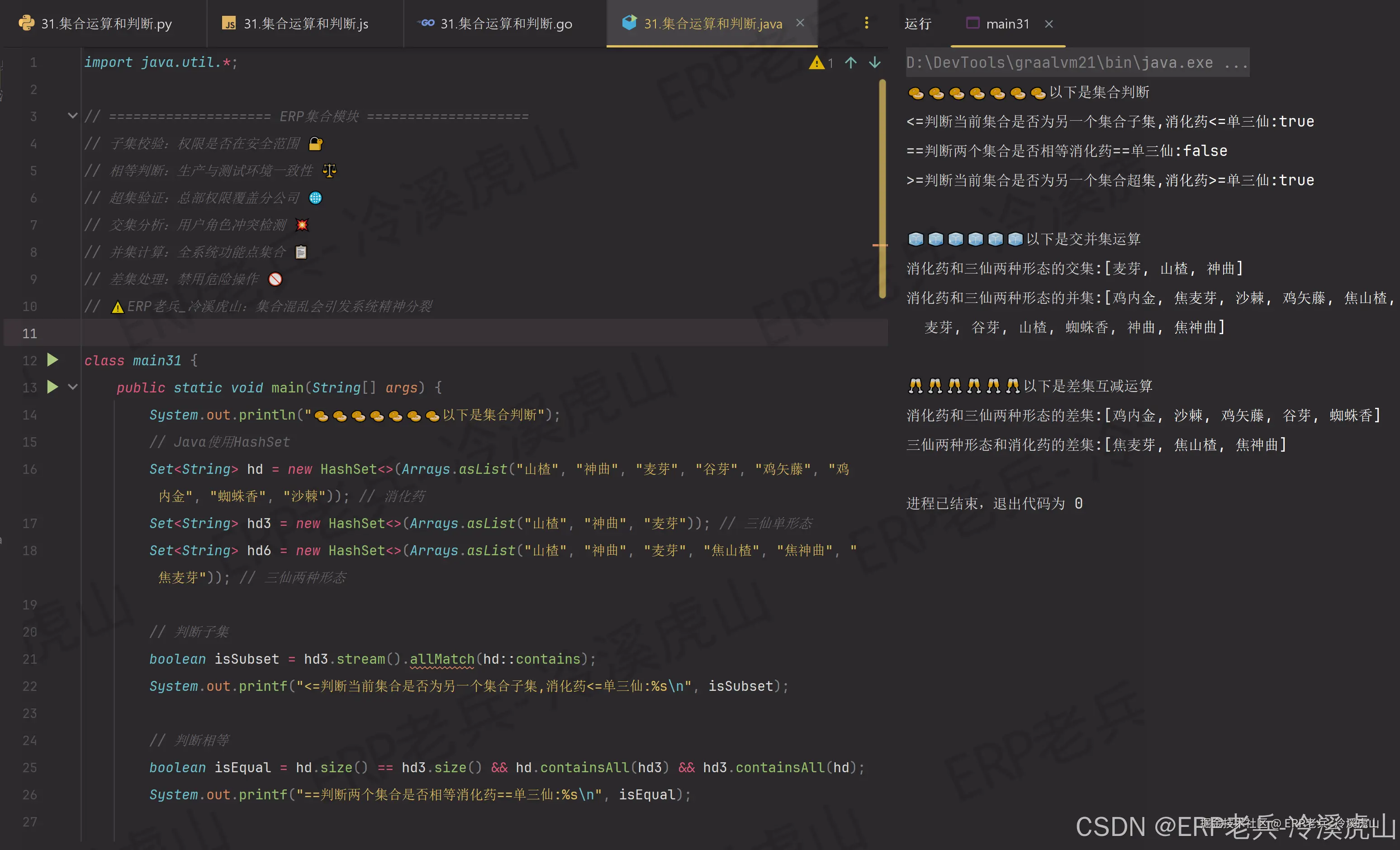Click the yellow warning indicator icon
This screenshot has height=850, width=1400.
816,62
